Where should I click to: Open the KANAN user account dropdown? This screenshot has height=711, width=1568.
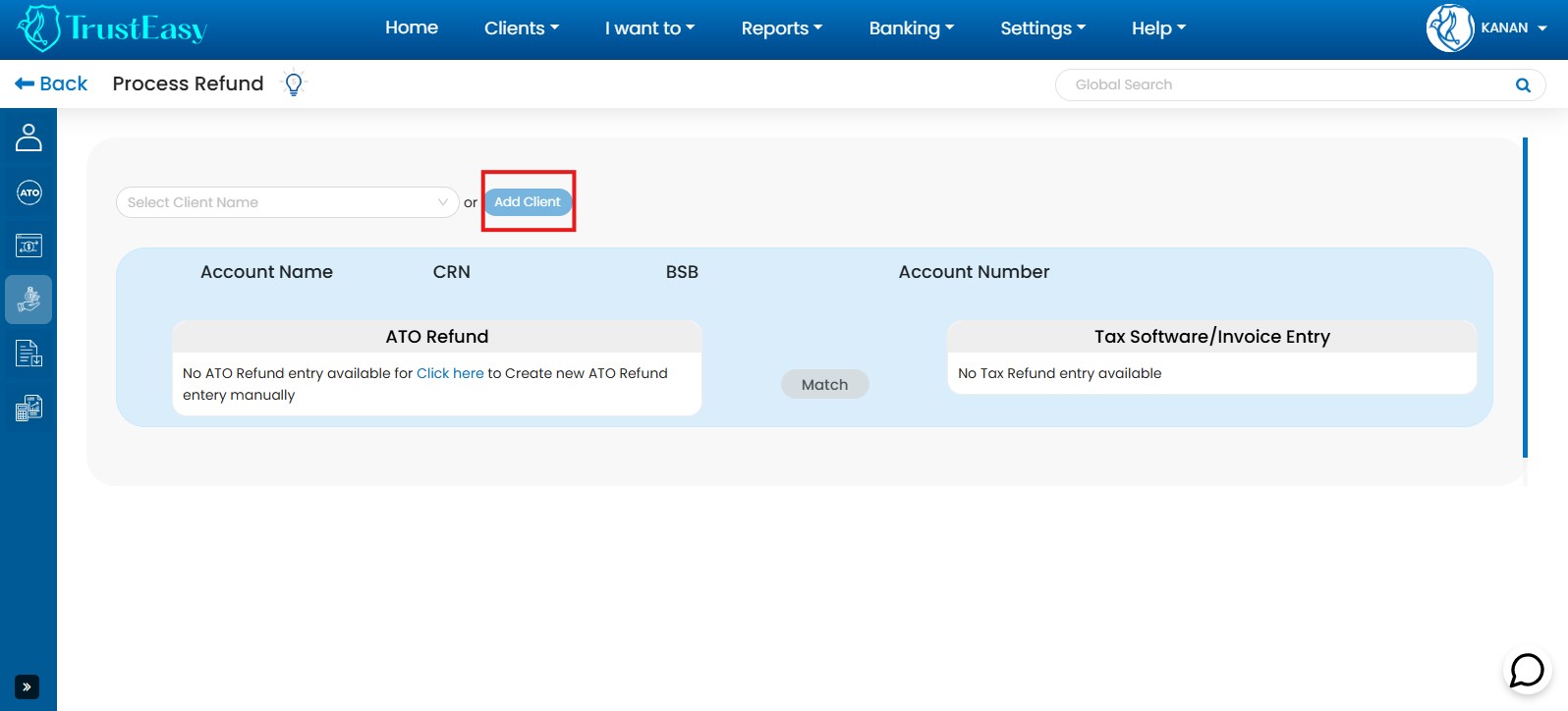(x=1487, y=28)
